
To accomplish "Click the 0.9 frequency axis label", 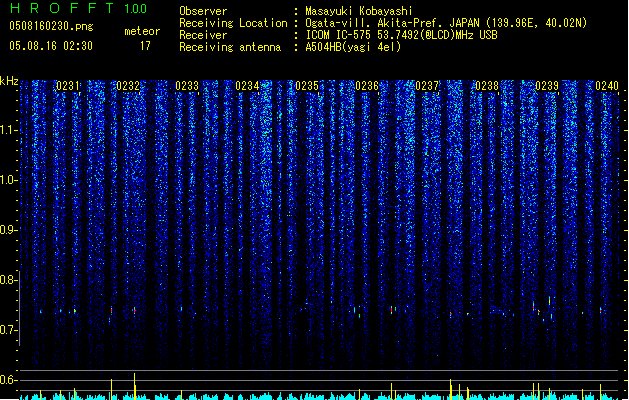I will tap(8, 230).
